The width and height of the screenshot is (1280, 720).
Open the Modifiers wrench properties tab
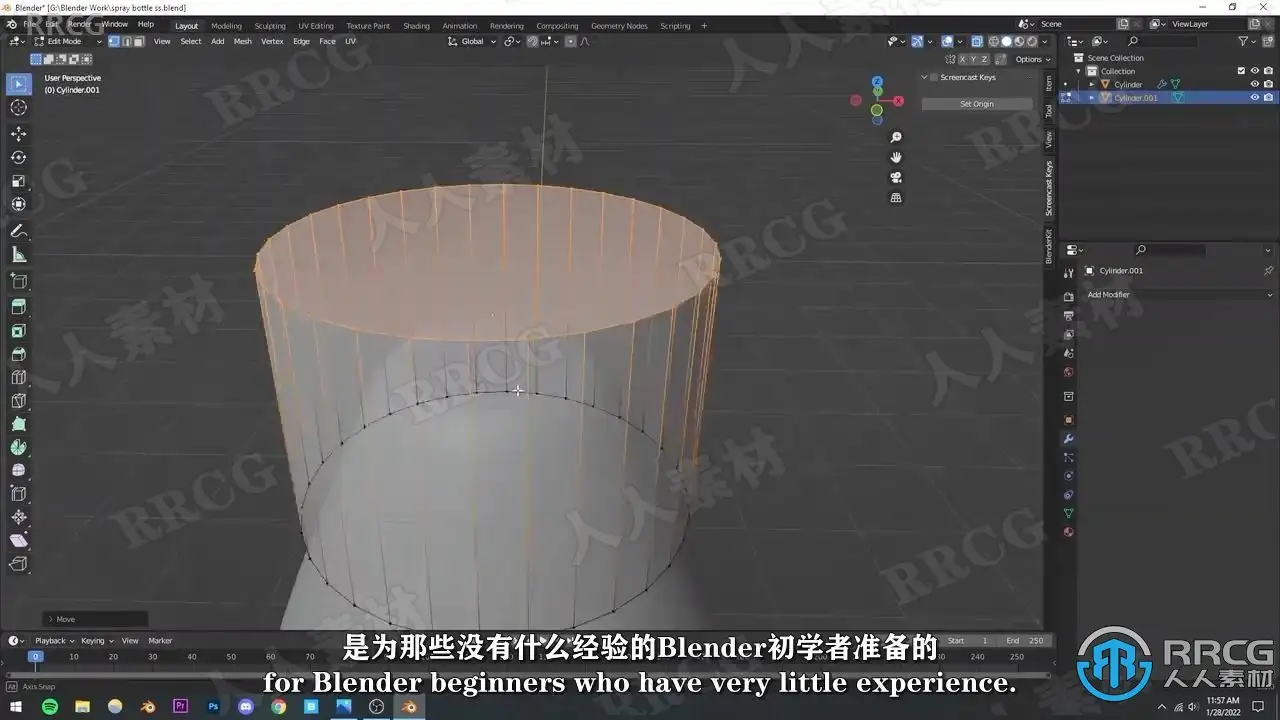click(x=1068, y=438)
